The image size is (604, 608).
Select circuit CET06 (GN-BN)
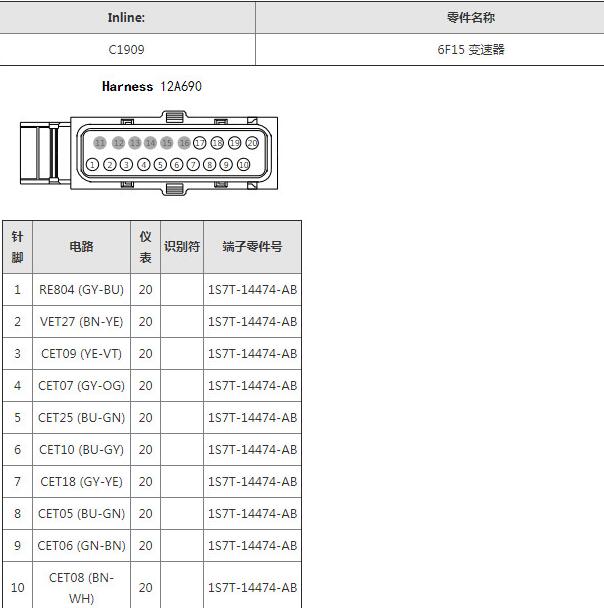pos(81,546)
